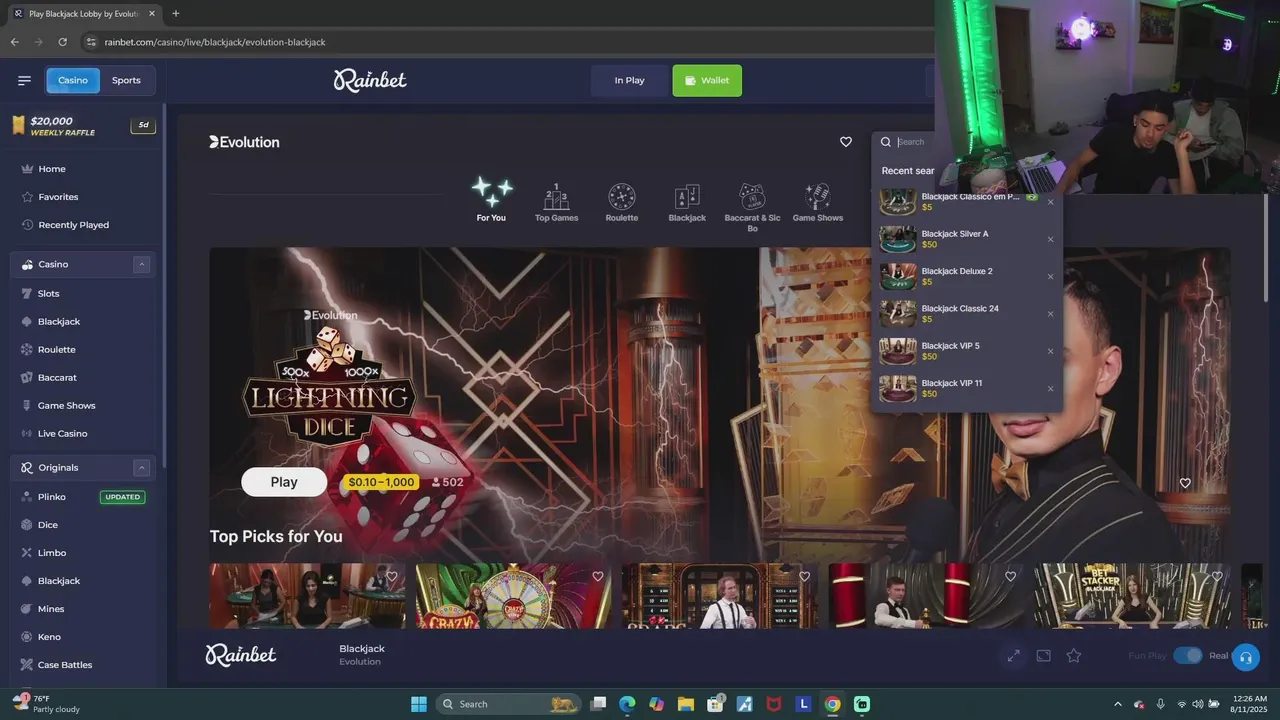
Task: Select the Blackjack category tab
Action: coord(687,203)
